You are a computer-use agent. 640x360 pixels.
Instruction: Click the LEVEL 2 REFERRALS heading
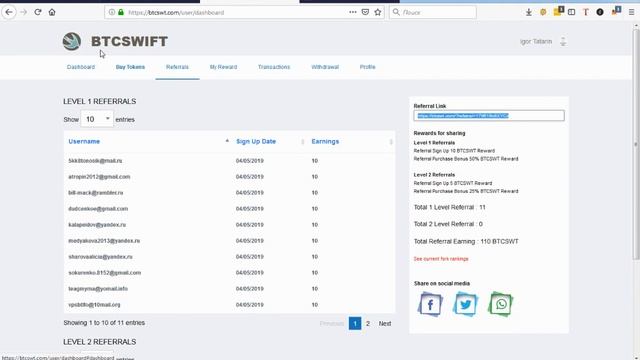tap(100, 342)
